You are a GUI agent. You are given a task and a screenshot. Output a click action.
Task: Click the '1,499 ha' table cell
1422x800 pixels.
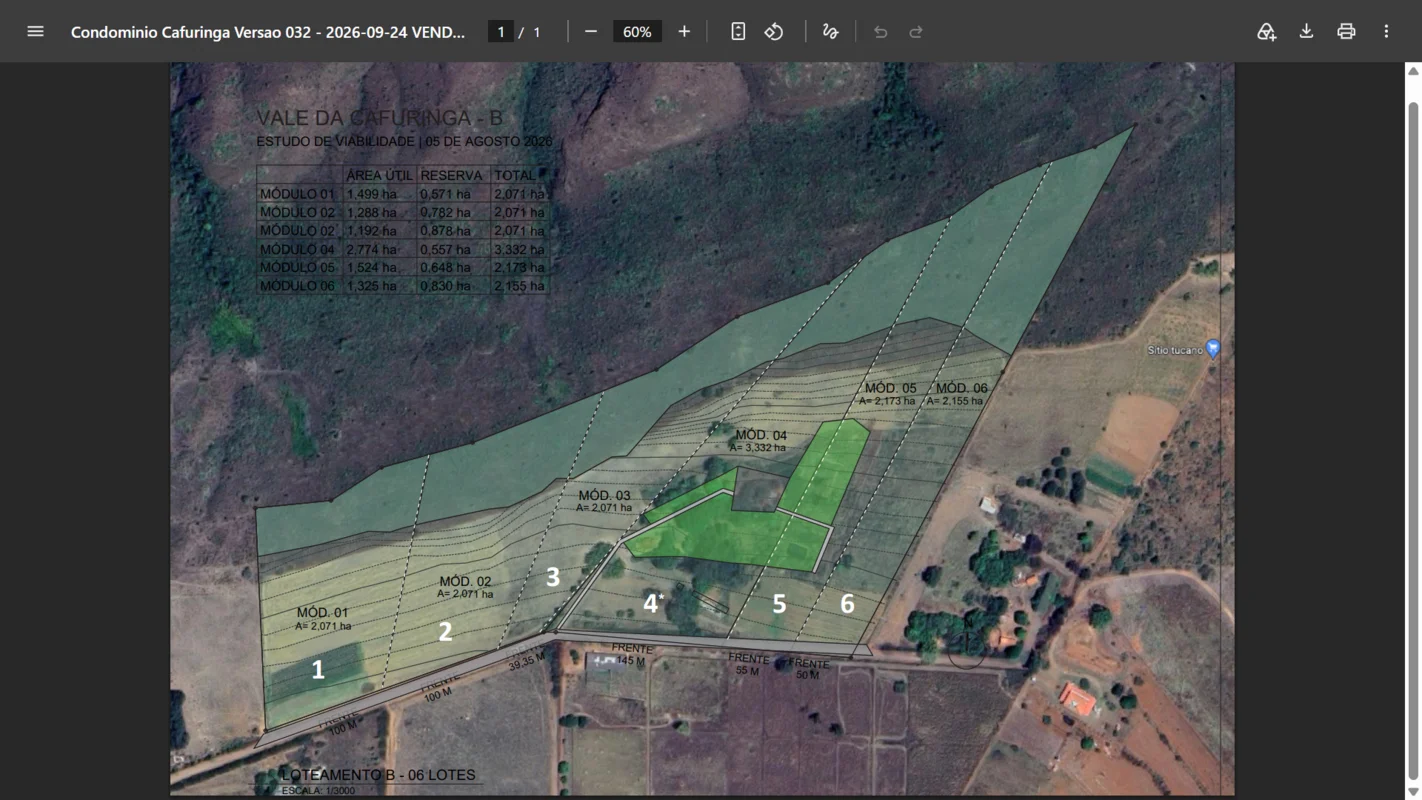coord(371,194)
